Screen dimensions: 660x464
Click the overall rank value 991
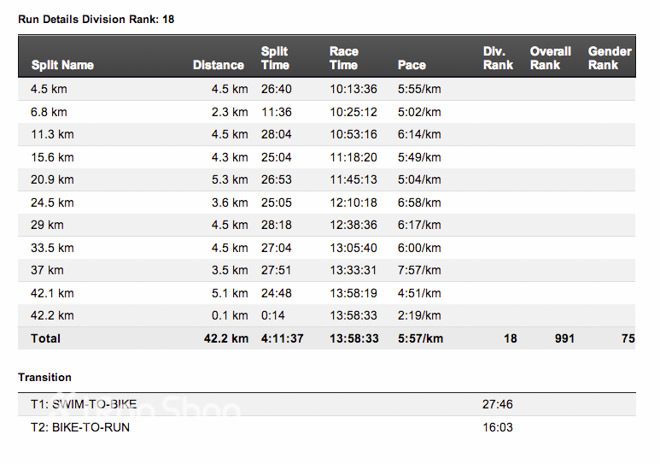[564, 339]
